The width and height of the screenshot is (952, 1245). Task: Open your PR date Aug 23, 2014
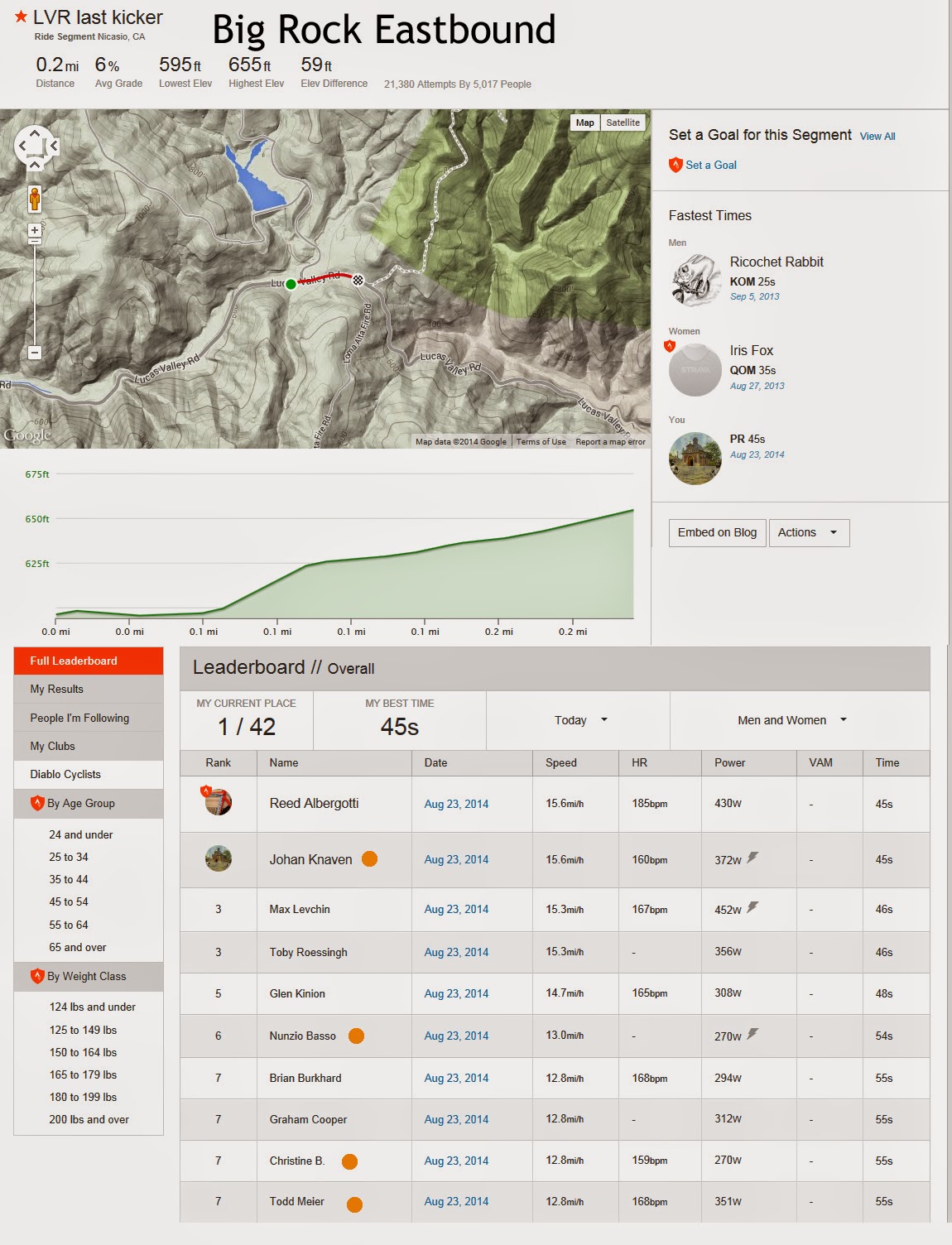[x=757, y=454]
